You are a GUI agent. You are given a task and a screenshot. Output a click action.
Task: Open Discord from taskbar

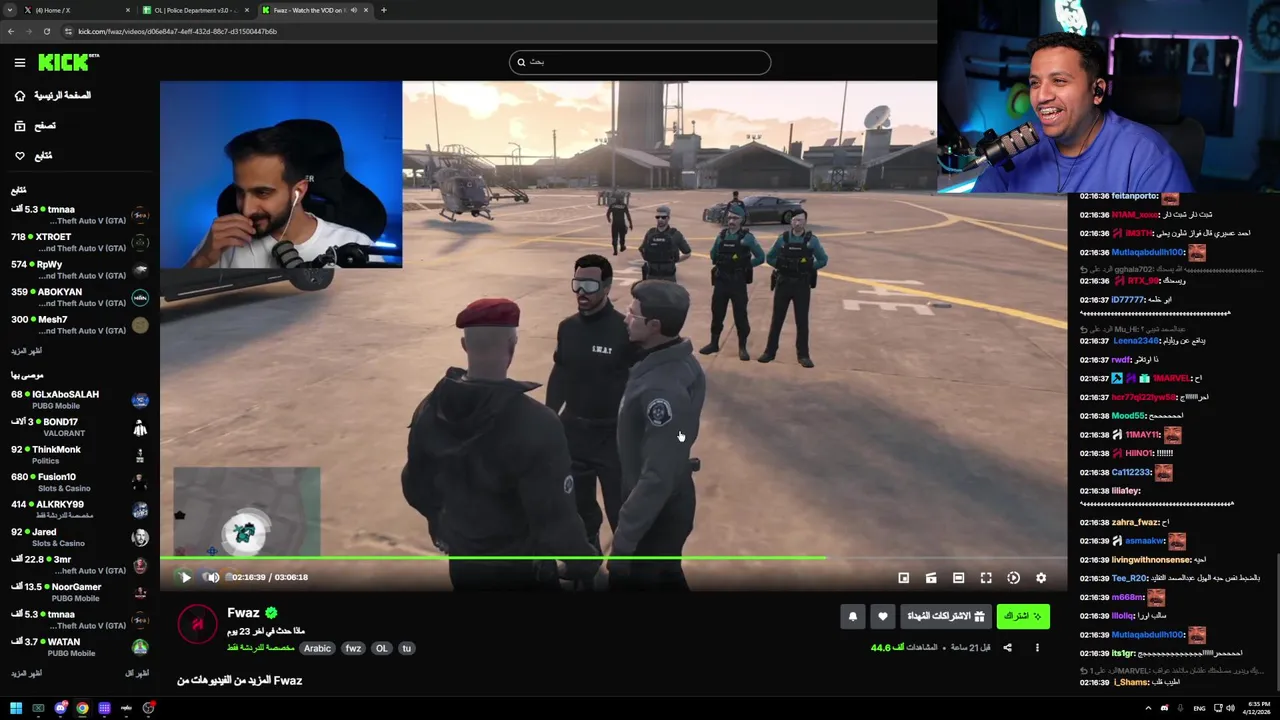pyautogui.click(x=60, y=708)
